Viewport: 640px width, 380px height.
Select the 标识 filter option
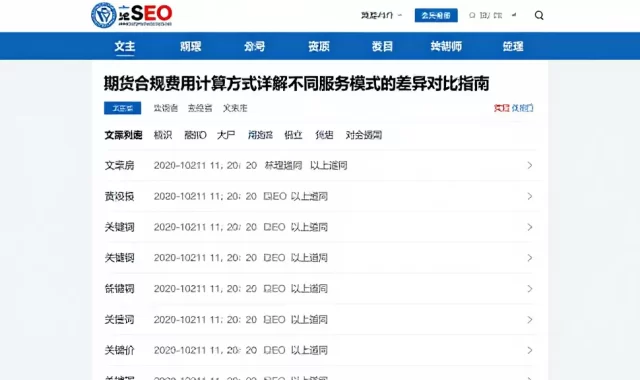click(x=163, y=135)
